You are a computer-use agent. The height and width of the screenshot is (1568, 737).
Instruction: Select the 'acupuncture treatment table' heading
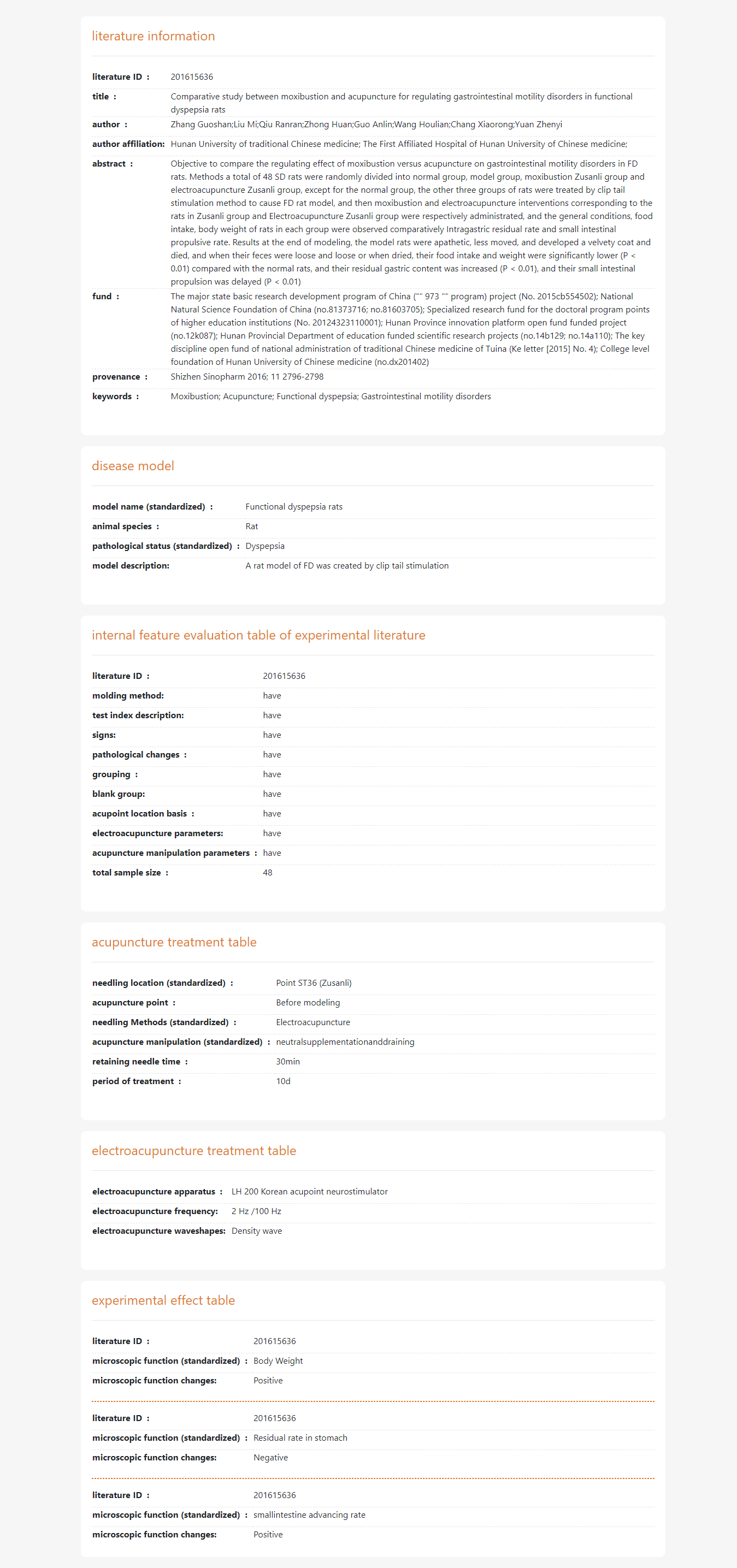pos(174,942)
